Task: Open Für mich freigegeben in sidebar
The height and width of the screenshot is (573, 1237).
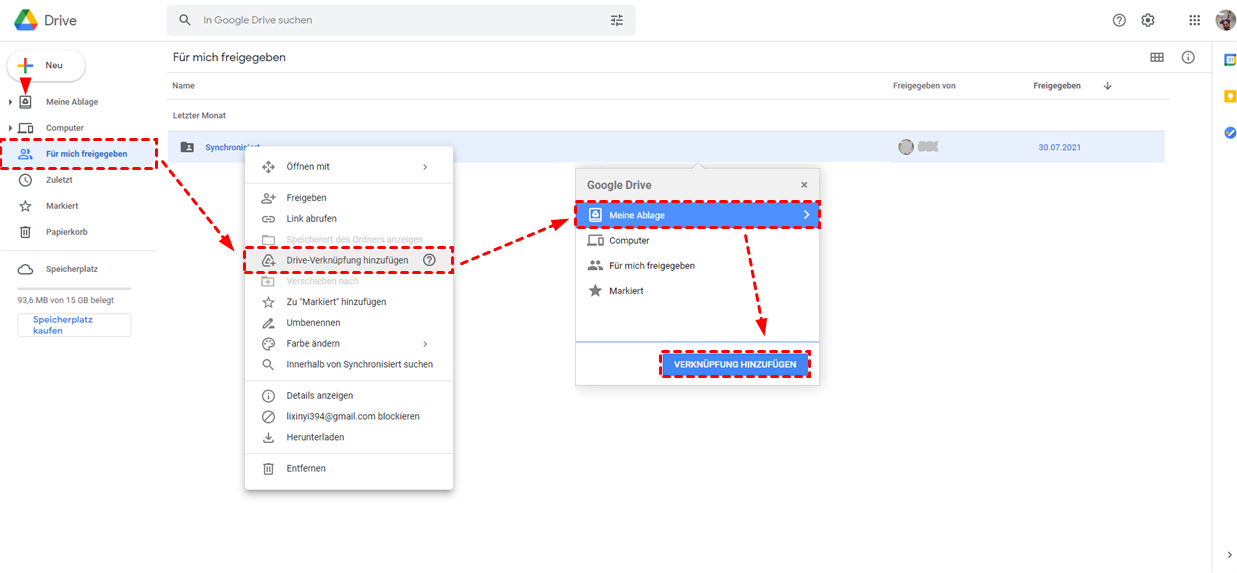Action: point(80,154)
